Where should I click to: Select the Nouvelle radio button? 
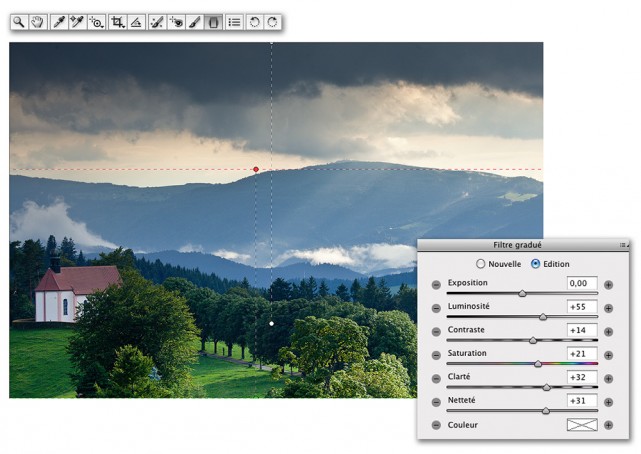(481, 264)
